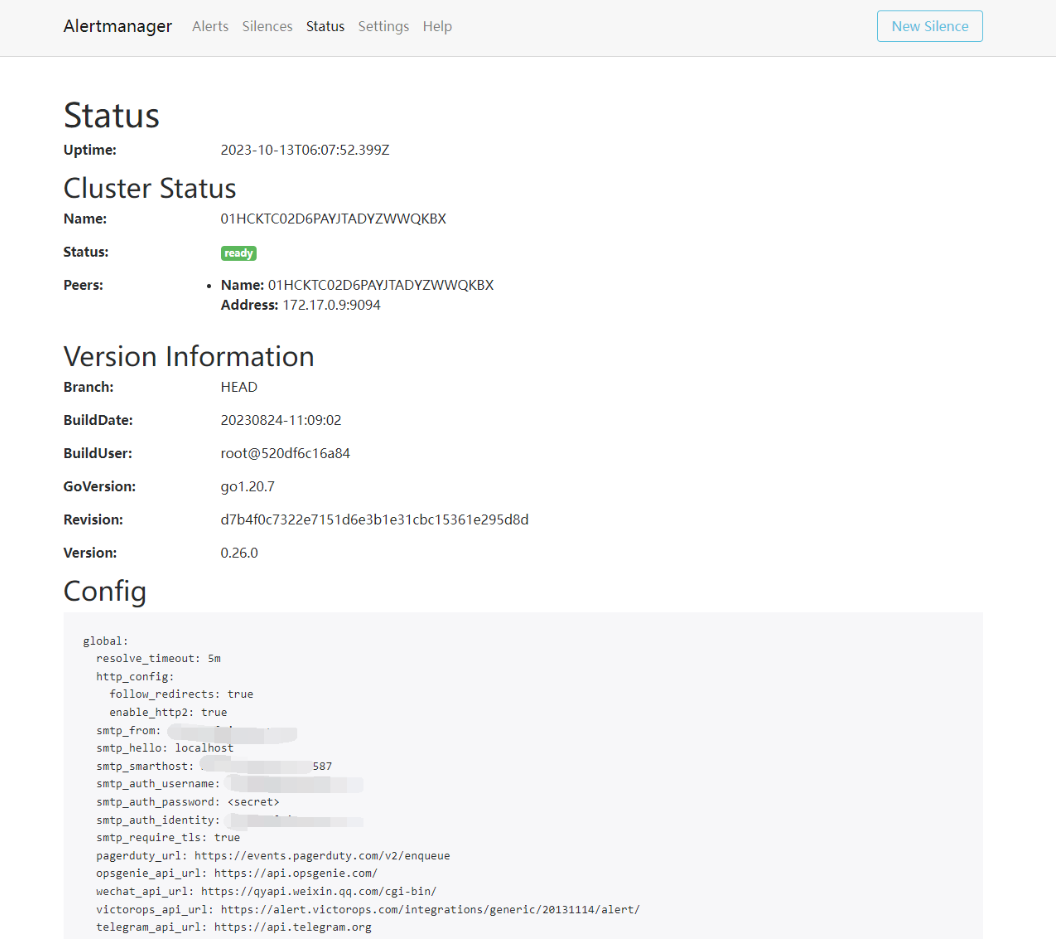Select the Status navigation item
Screen dimensions: 1056x939
click(325, 26)
